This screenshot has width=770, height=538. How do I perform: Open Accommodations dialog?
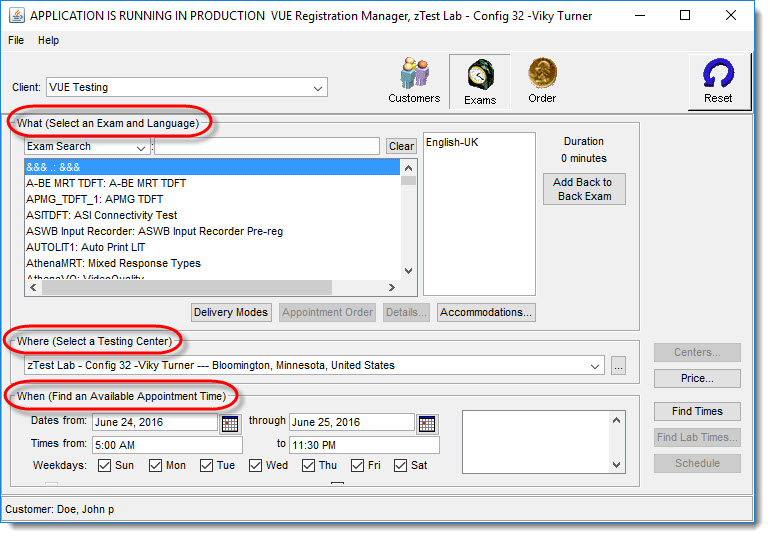486,313
